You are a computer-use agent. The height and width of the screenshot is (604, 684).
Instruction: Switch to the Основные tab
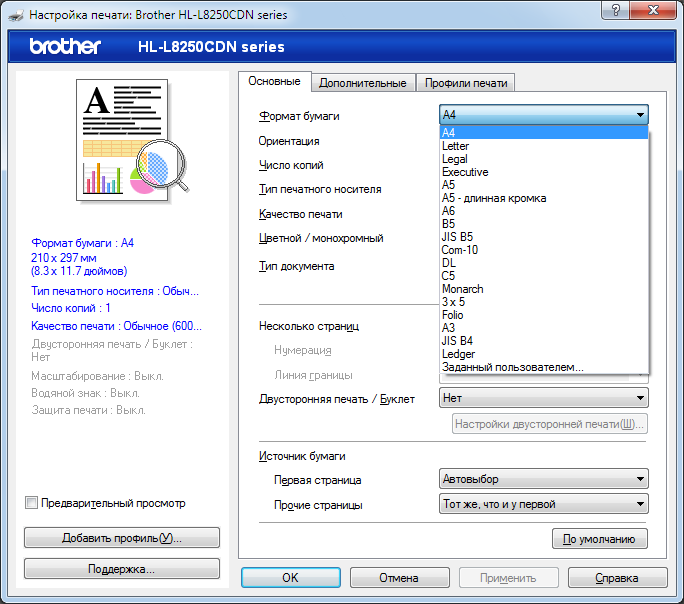[x=274, y=82]
